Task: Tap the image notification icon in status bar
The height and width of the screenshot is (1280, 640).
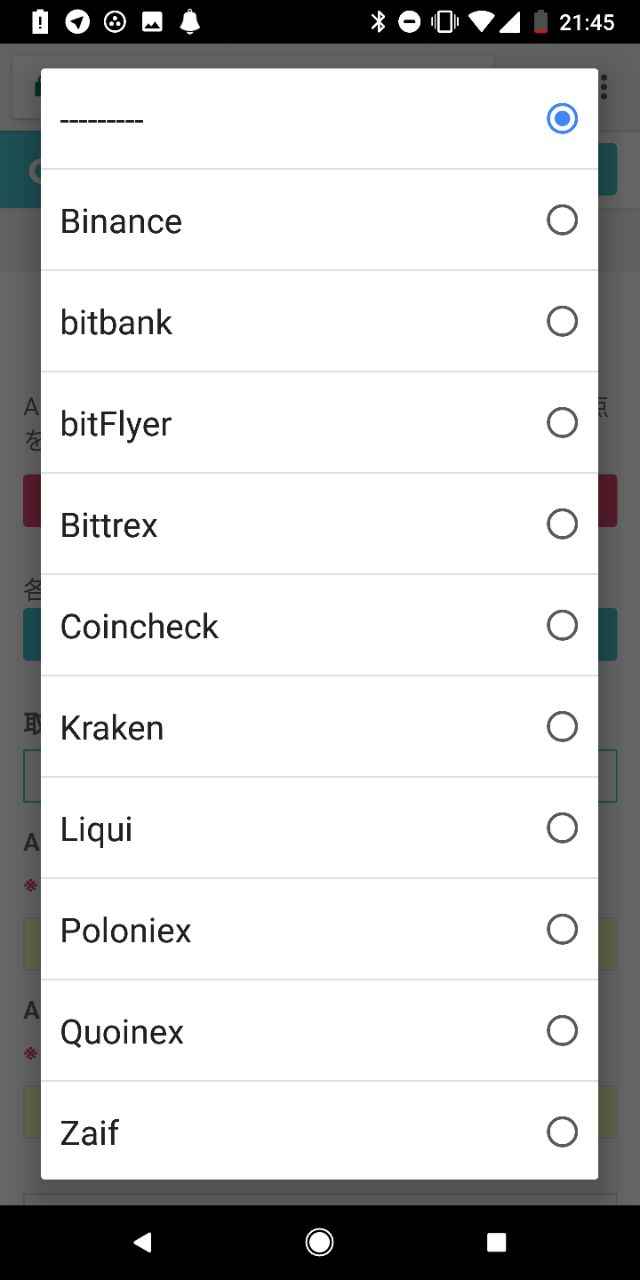Action: (x=152, y=22)
